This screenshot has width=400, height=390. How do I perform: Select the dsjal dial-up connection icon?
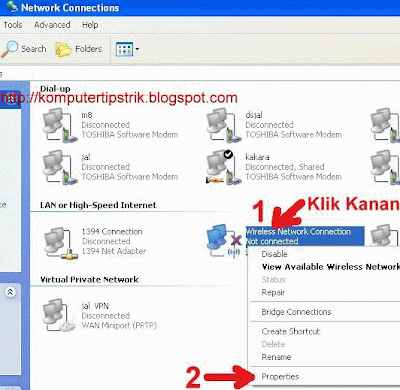[x=223, y=125]
